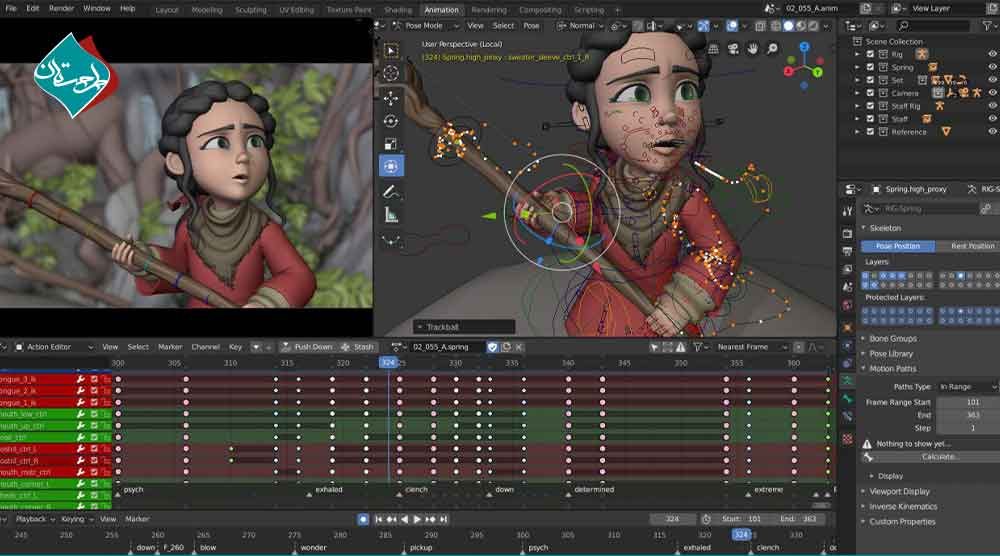Select the Cursor tool in viewport toolbar

tap(391, 73)
